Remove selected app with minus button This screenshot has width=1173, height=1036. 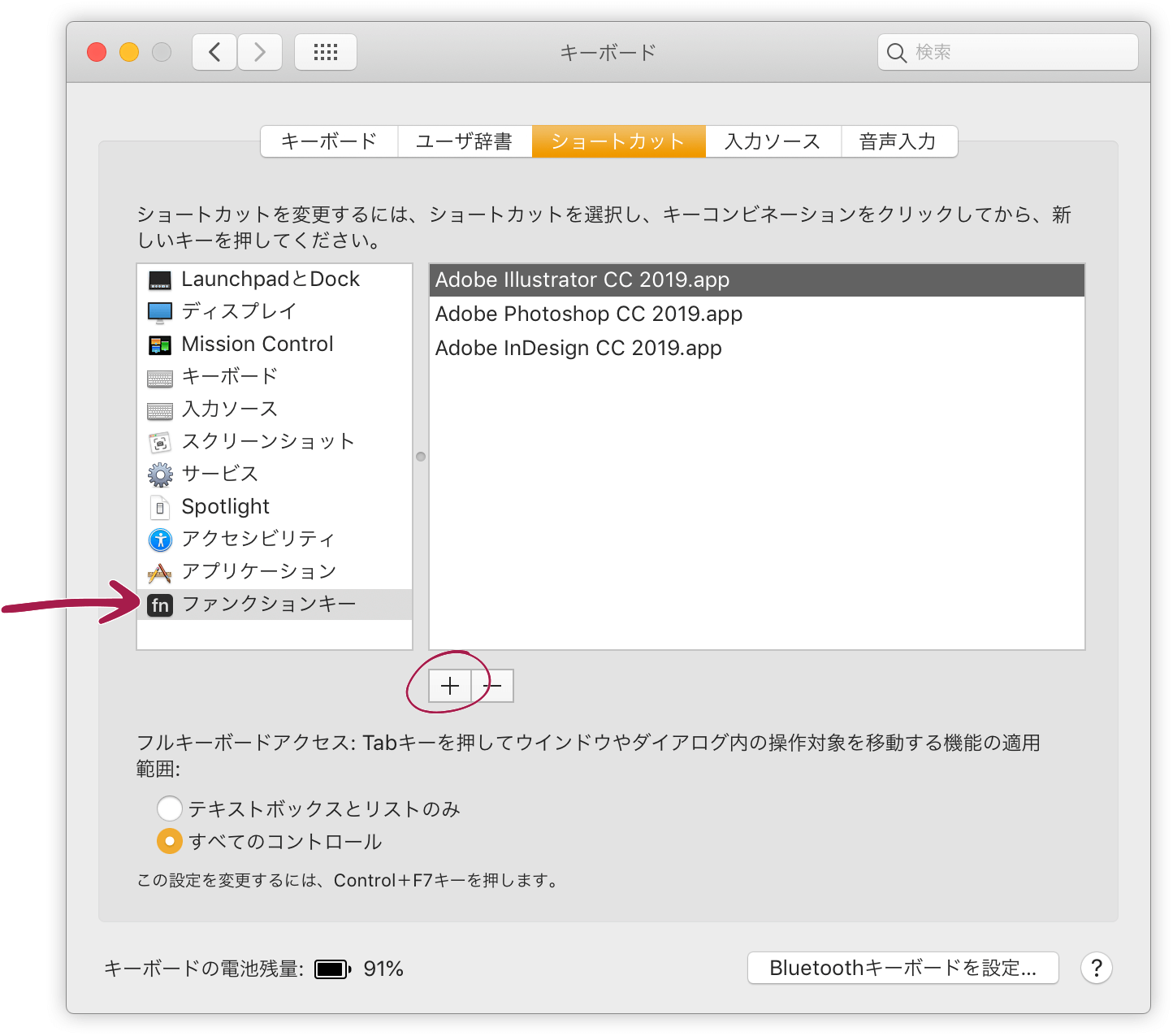click(x=492, y=687)
